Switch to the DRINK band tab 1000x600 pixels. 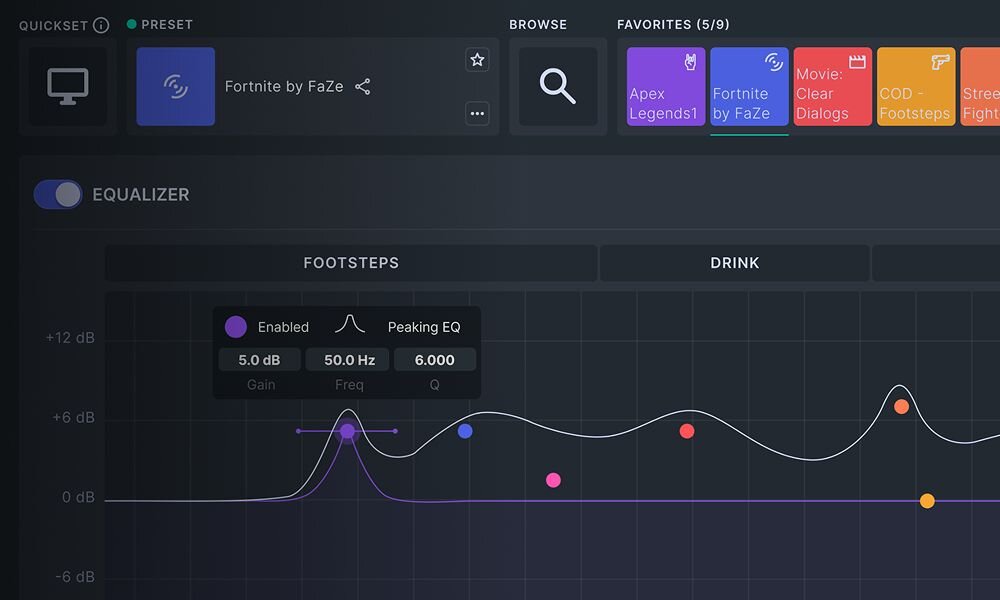point(735,263)
